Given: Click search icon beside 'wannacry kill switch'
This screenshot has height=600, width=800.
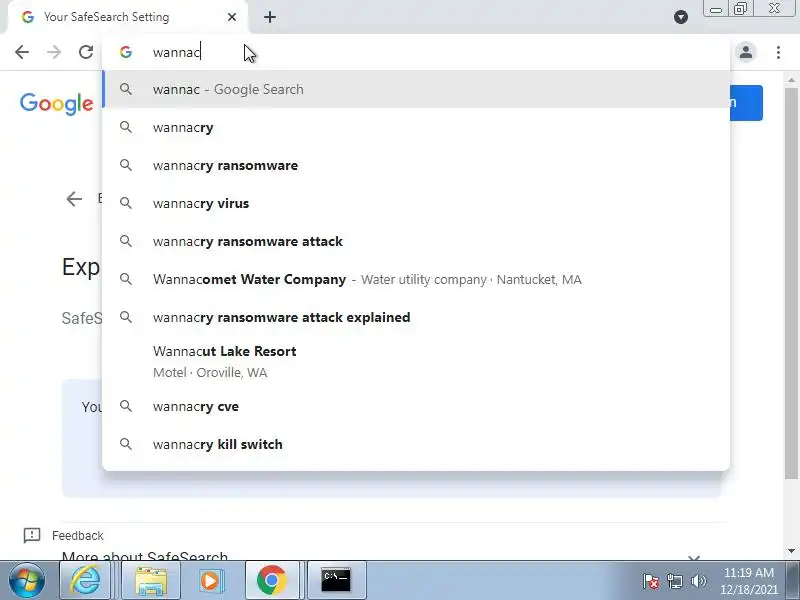Looking at the screenshot, I should pyautogui.click(x=126, y=444).
